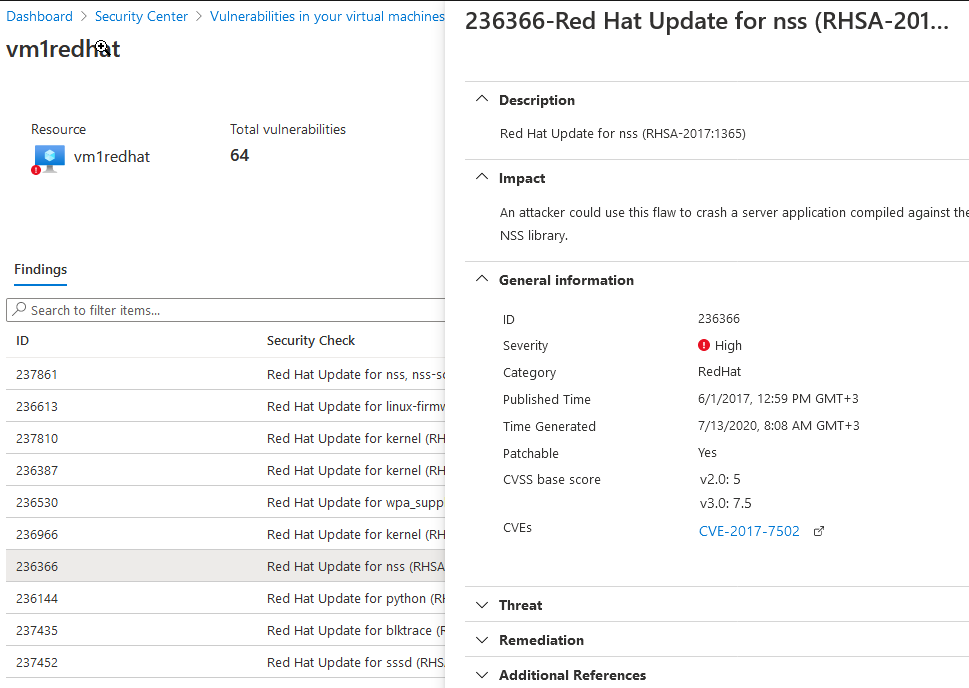Select finding row 237452
The image size is (969, 688).
point(226,663)
